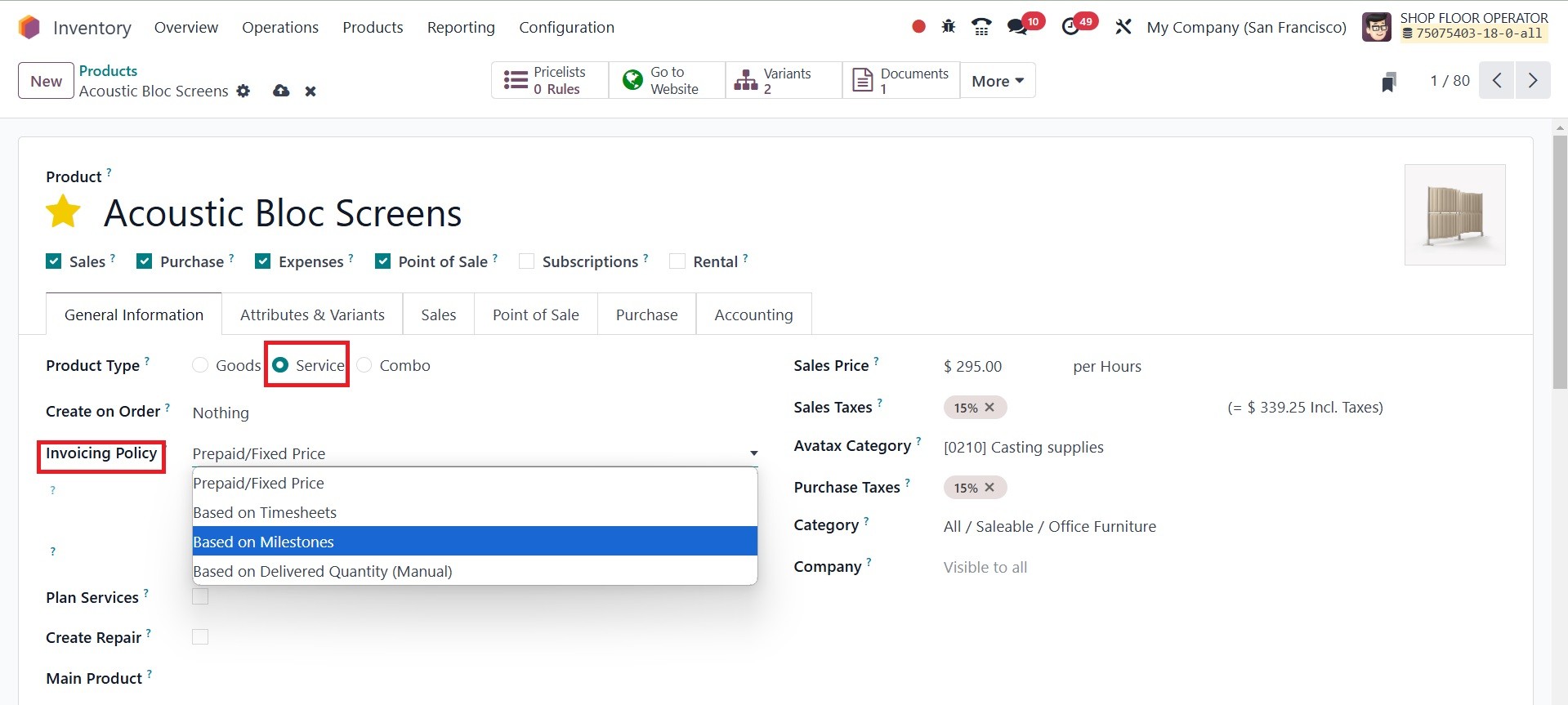Click the cloud save icon
Screen dimensions: 1568x705
(x=281, y=91)
